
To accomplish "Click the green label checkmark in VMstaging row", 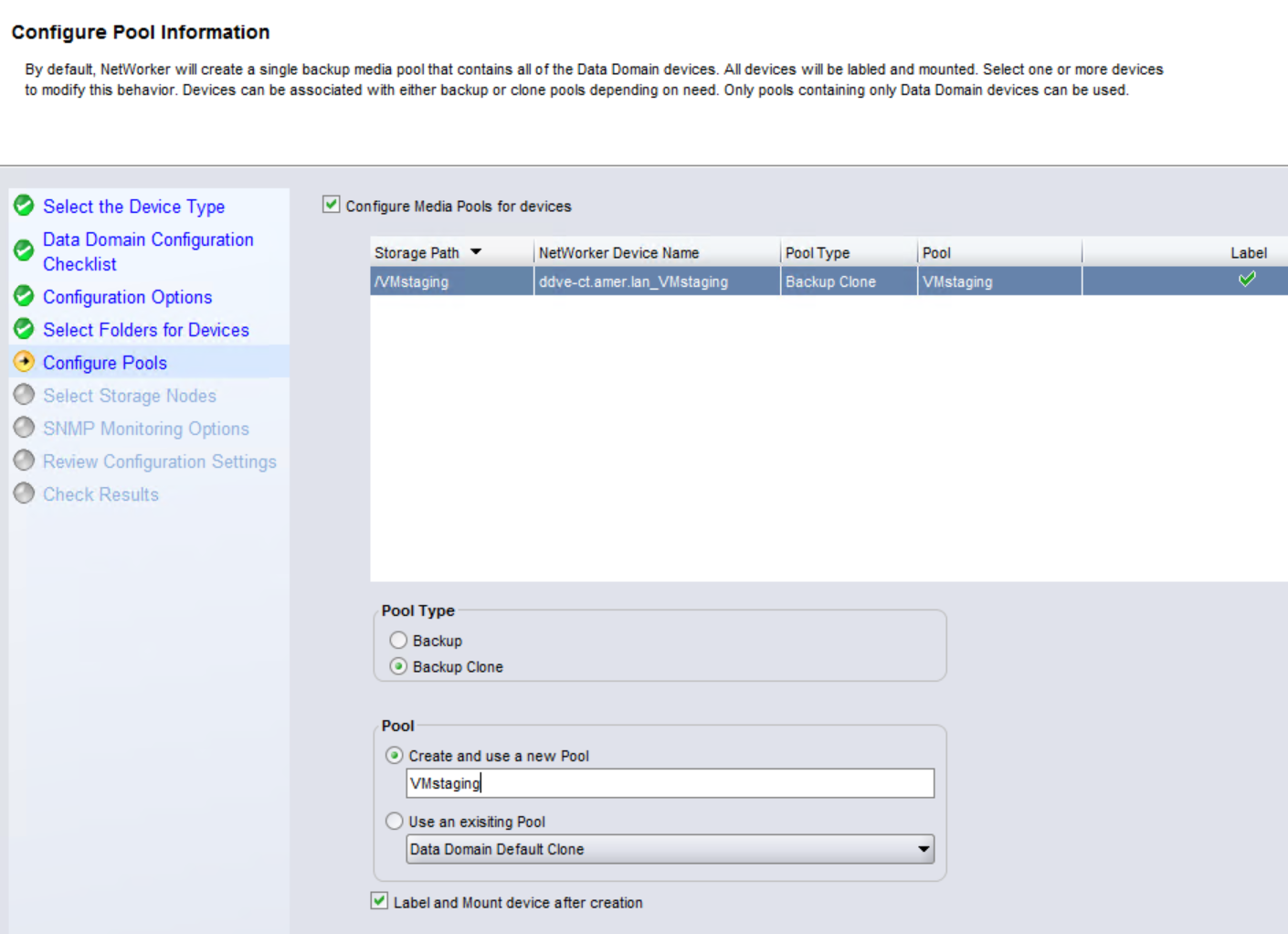I will pos(1247,280).
